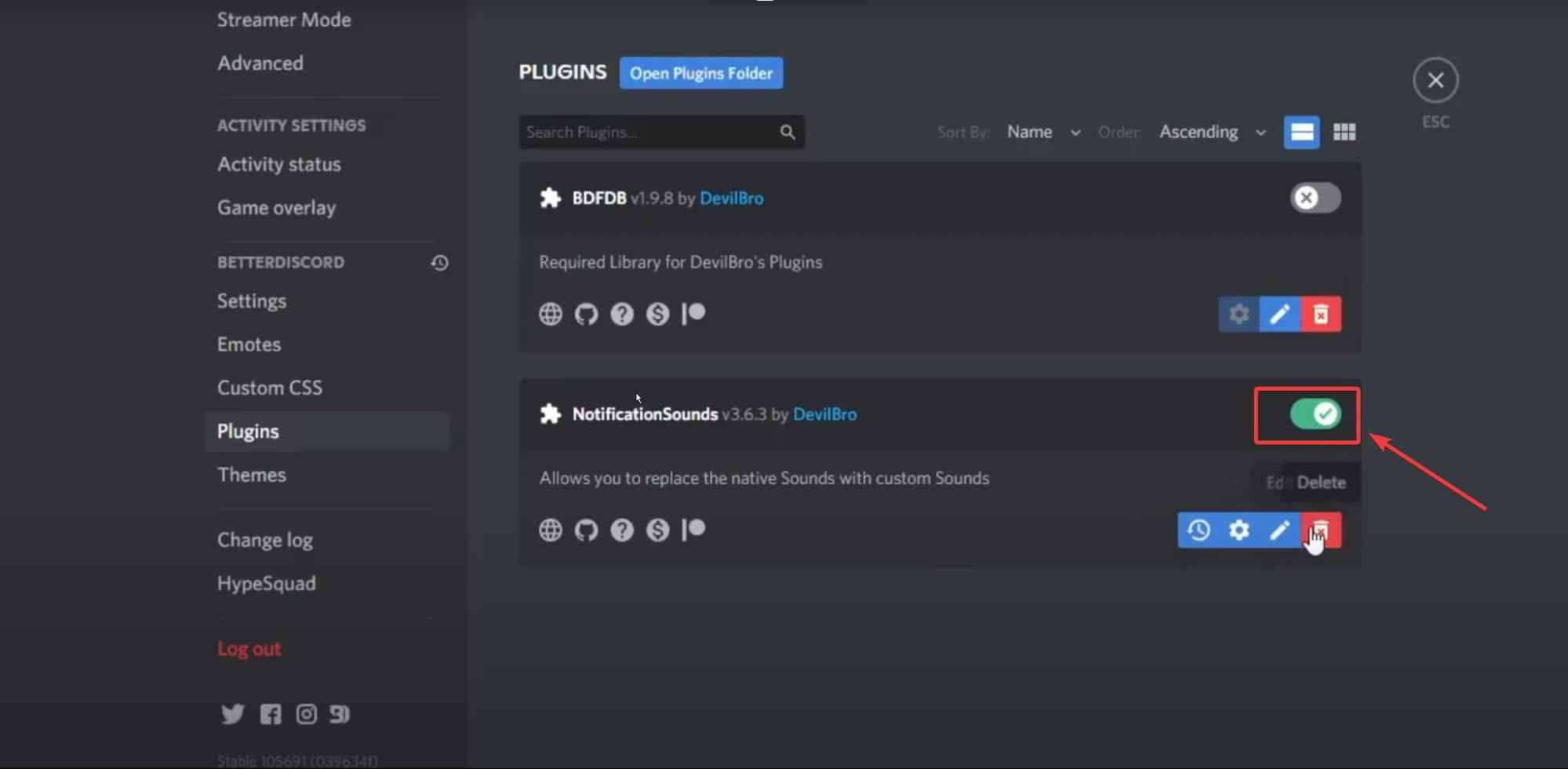This screenshot has width=1568, height=769.
Task: Click 'Required Library for DevilBro's Plugins' description
Action: pos(681,262)
